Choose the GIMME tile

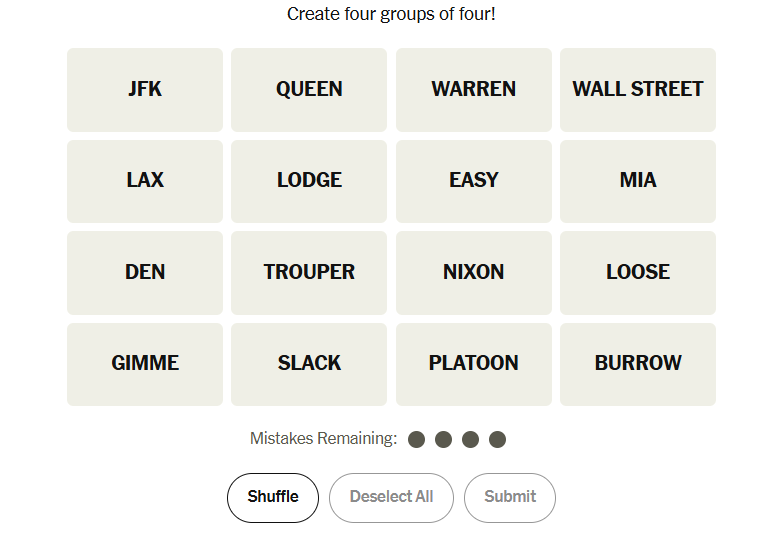145,364
